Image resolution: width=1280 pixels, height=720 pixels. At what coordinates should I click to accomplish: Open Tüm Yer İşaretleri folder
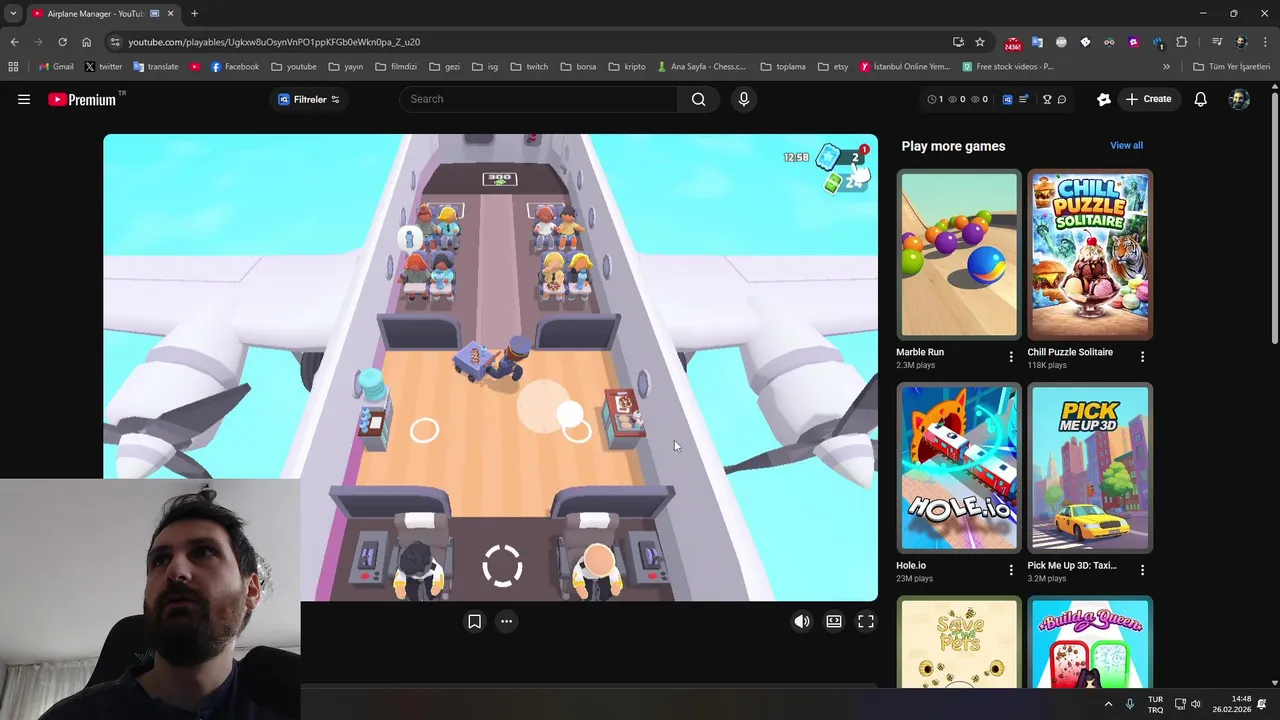(1232, 67)
